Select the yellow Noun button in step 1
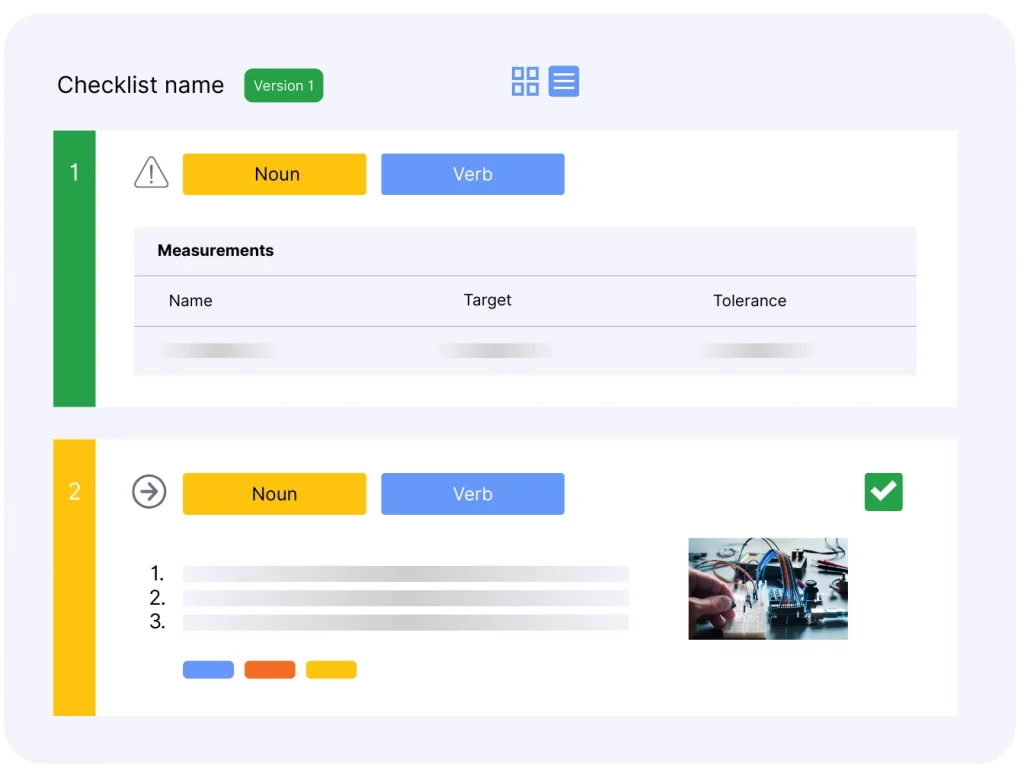 pos(274,174)
